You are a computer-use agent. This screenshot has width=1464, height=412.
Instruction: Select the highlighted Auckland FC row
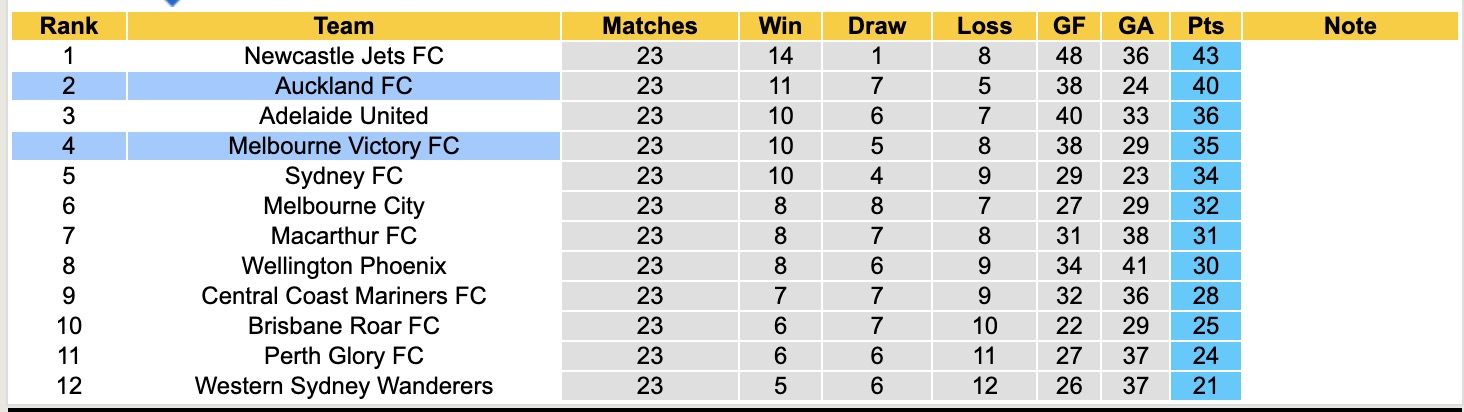(343, 86)
